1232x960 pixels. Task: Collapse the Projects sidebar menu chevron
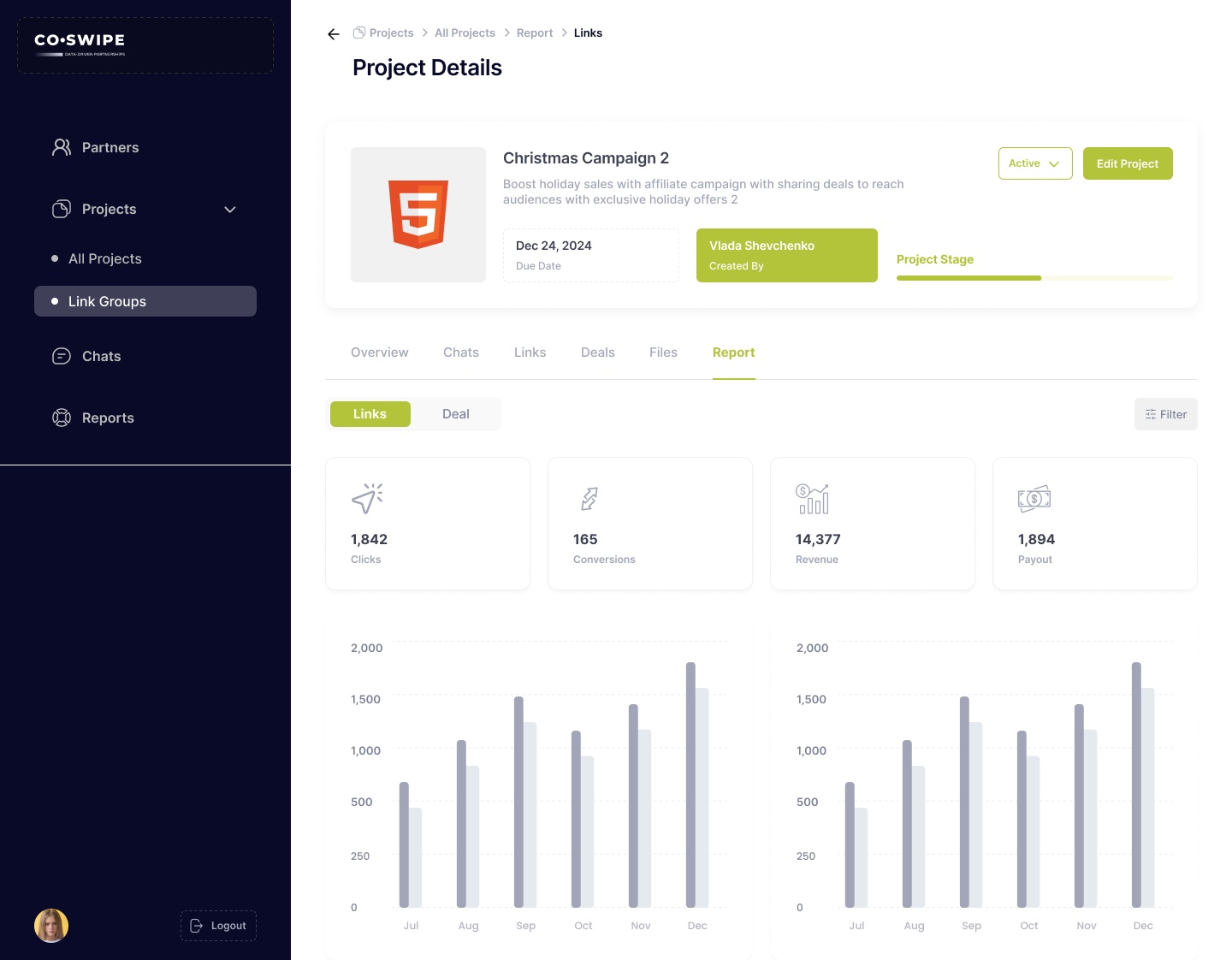[x=230, y=210]
